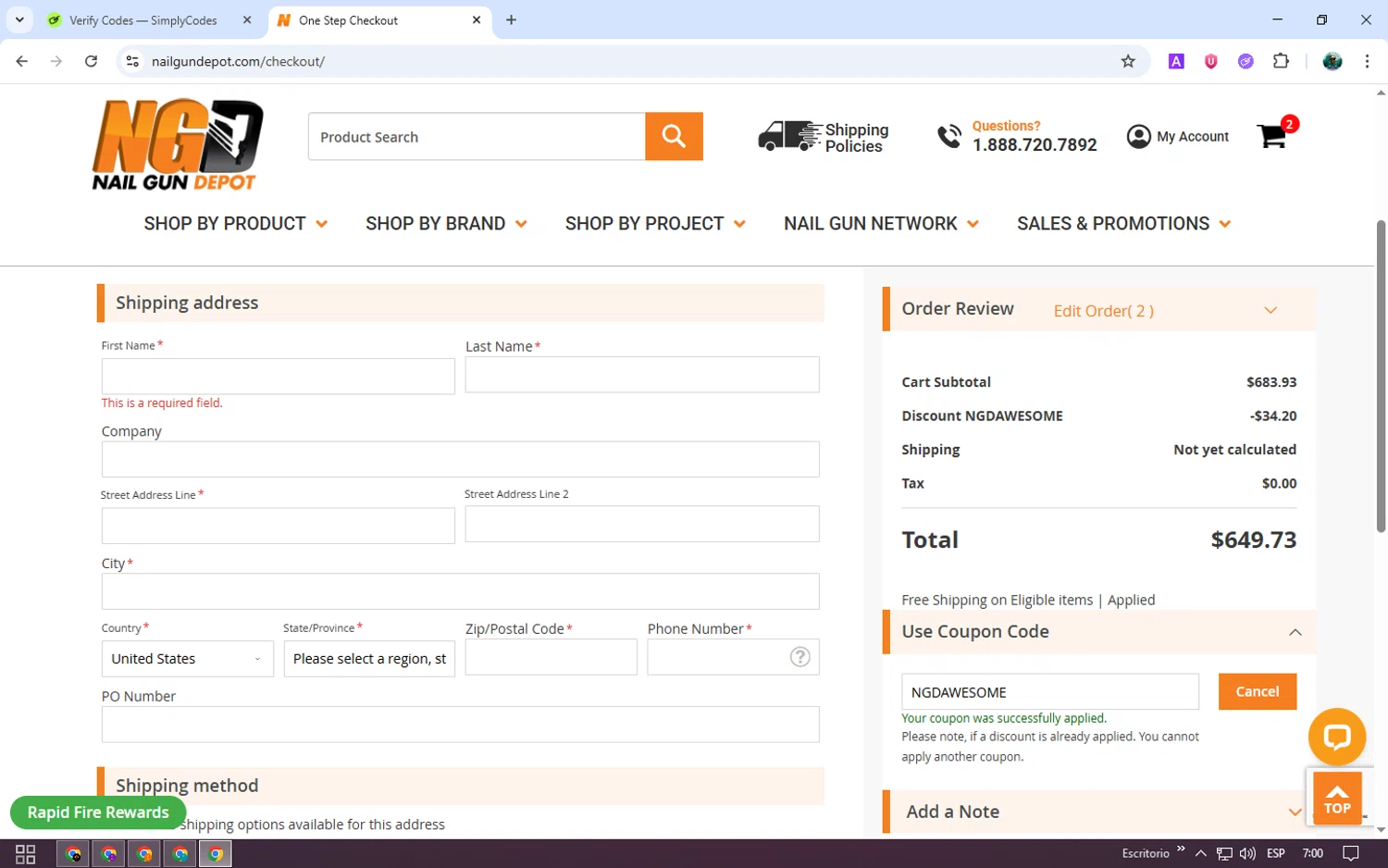The image size is (1388, 868).
Task: Focus the Product Search field
Action: (477, 136)
